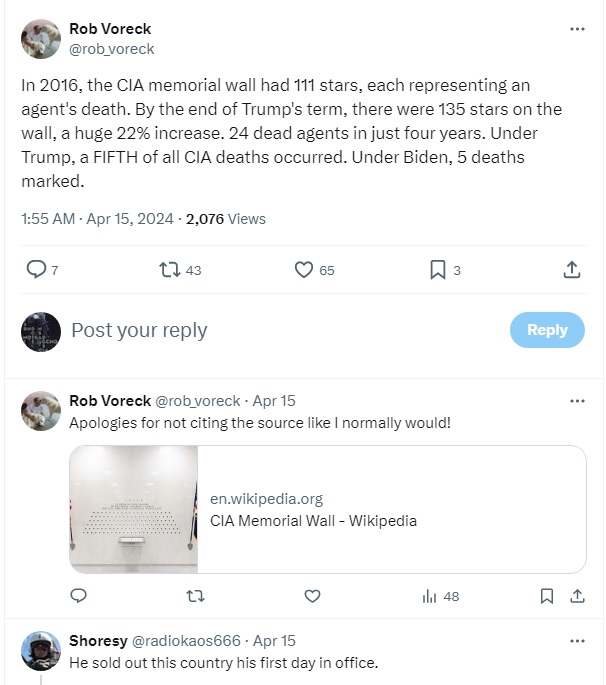Open more options on Shoresy's reply
The height and width of the screenshot is (685, 606).
click(x=577, y=641)
